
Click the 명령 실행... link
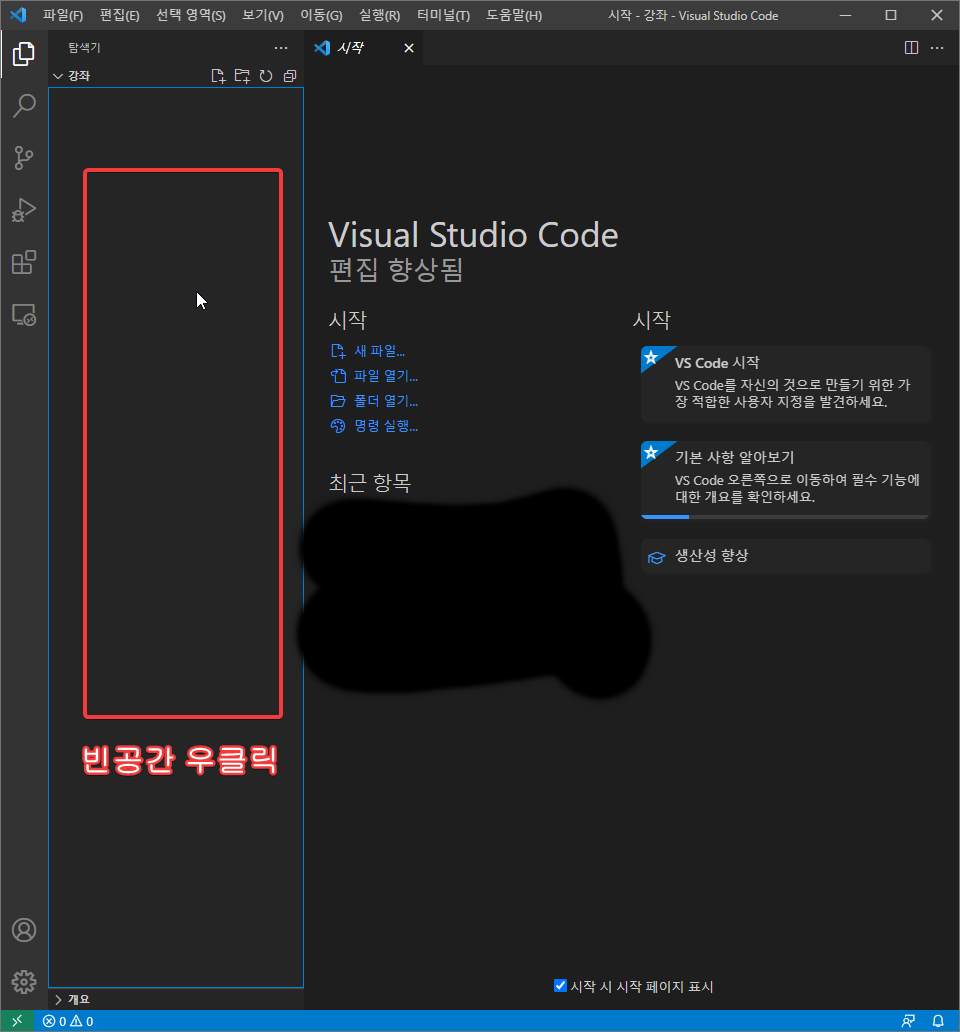(x=374, y=426)
